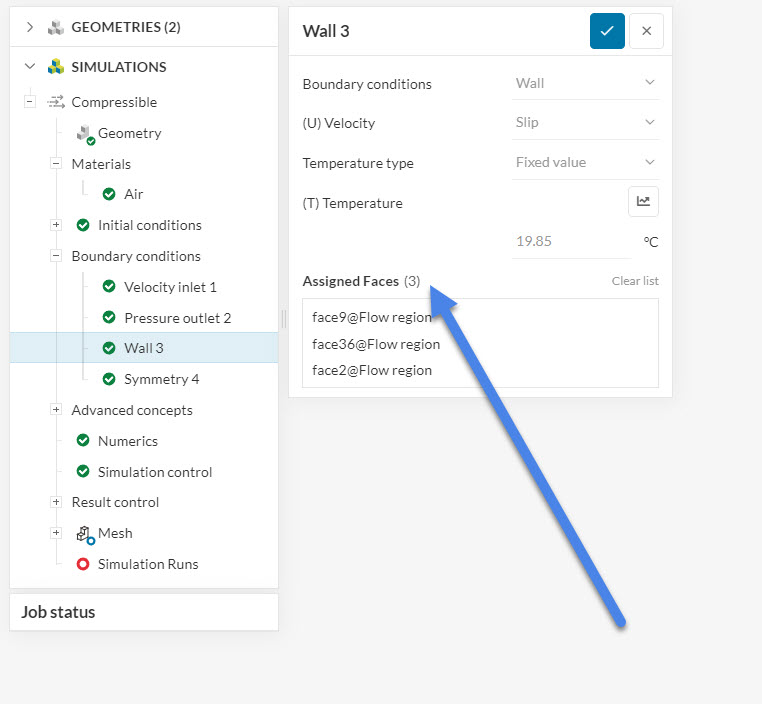
Task: Close the Wall 3 panel
Action: click(x=646, y=31)
